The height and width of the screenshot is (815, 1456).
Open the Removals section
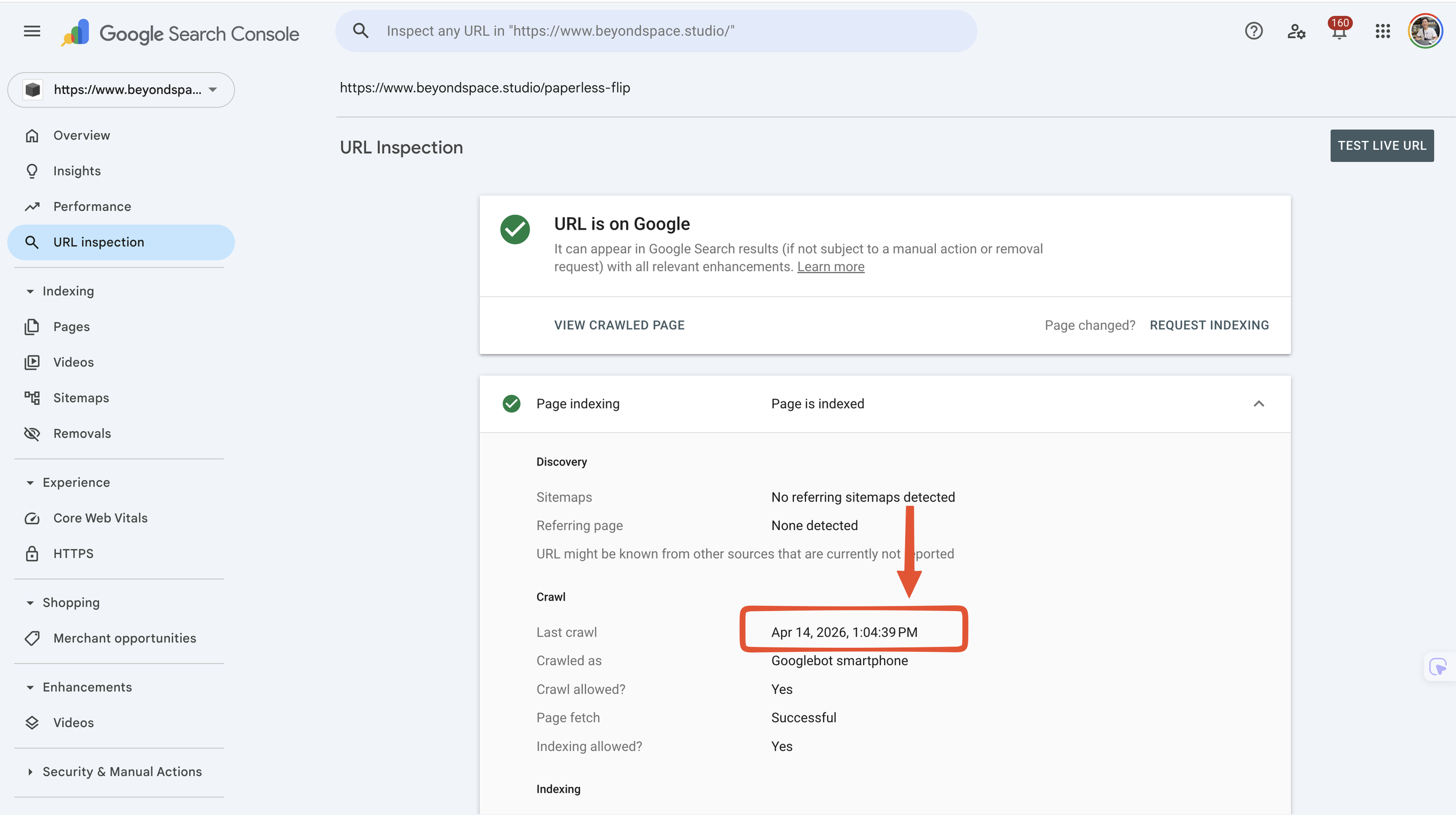(82, 433)
